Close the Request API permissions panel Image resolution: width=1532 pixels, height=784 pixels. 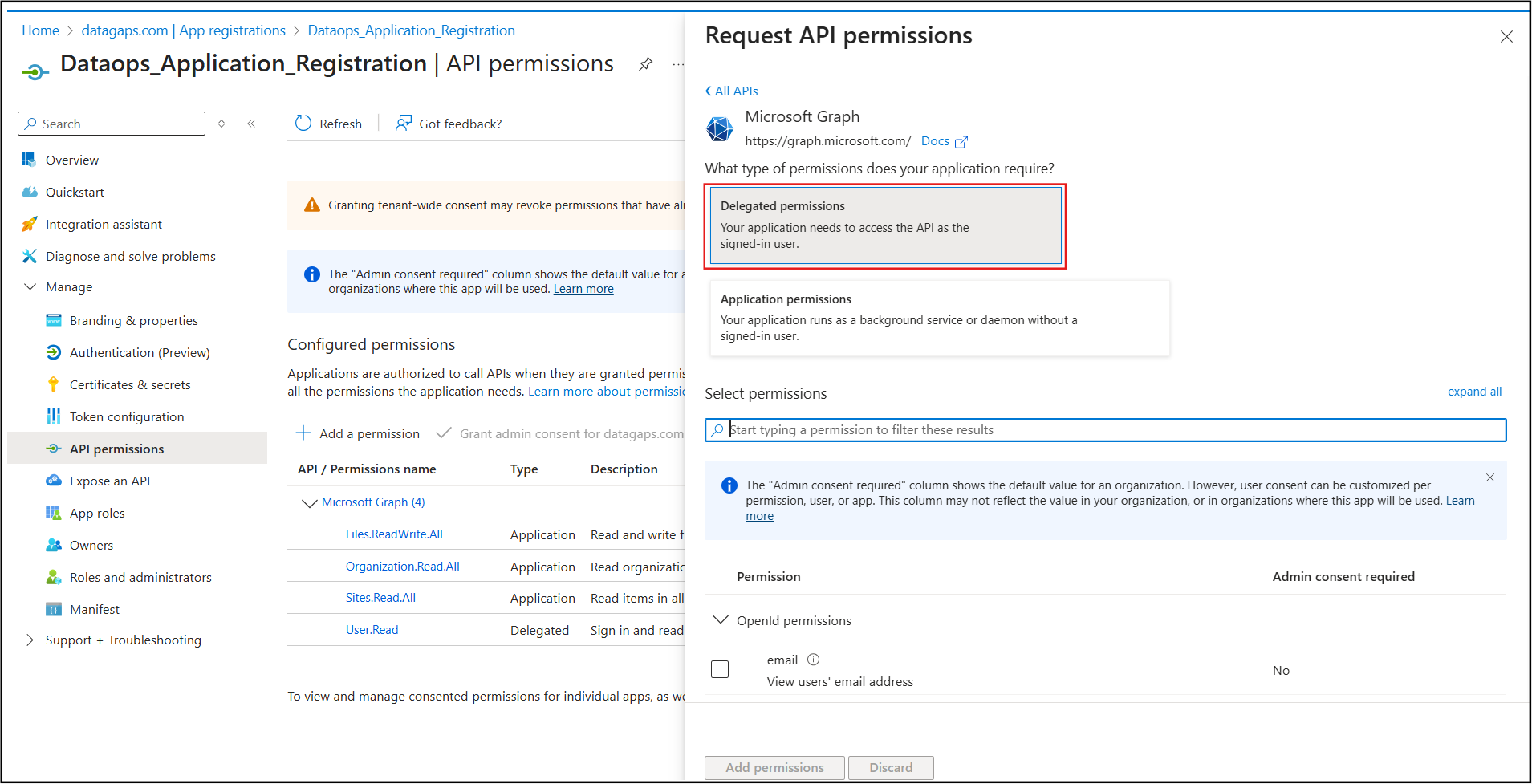coord(1506,37)
